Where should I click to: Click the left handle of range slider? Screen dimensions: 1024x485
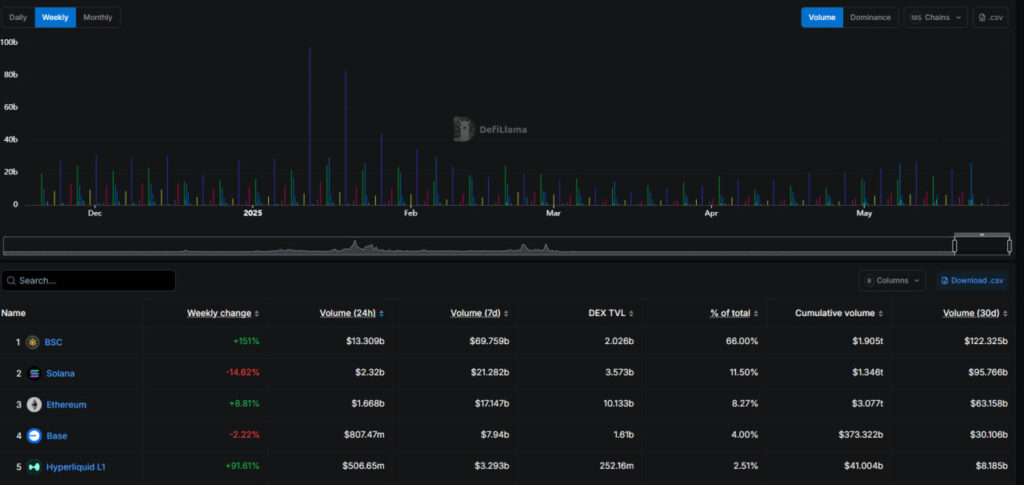pyautogui.click(x=955, y=246)
